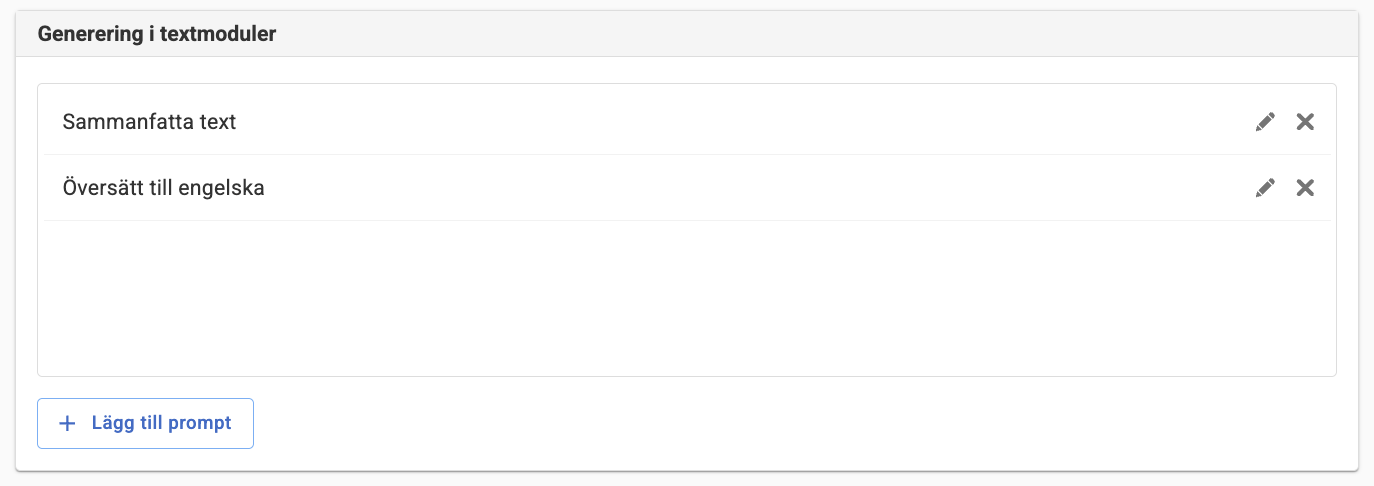Focus the Generering i textmoduler title text
Screen dimensions: 1374x486
tap(157, 34)
